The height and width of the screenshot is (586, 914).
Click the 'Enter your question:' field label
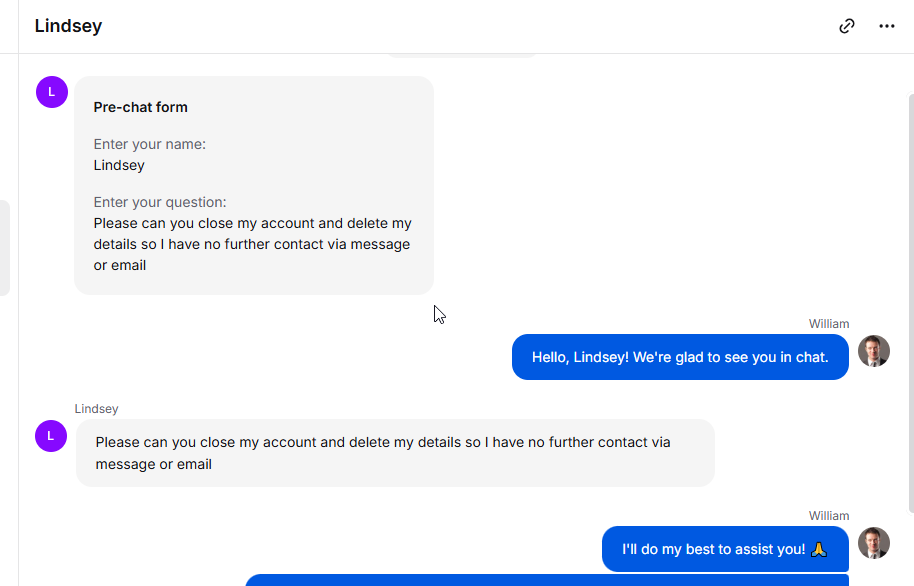click(160, 202)
